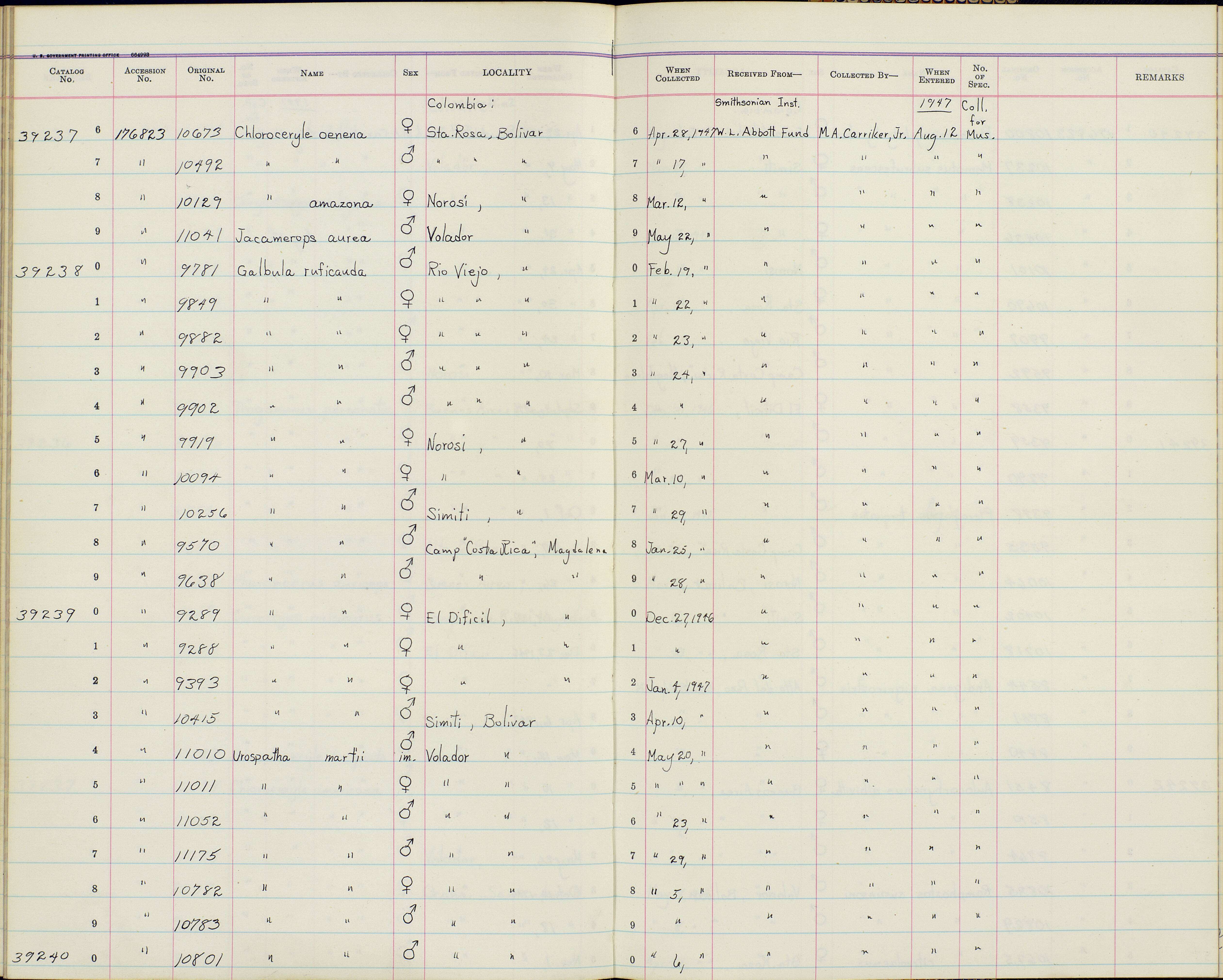This screenshot has width=1223, height=980.
Task: Click the Original No. column header
Action: click(206, 74)
